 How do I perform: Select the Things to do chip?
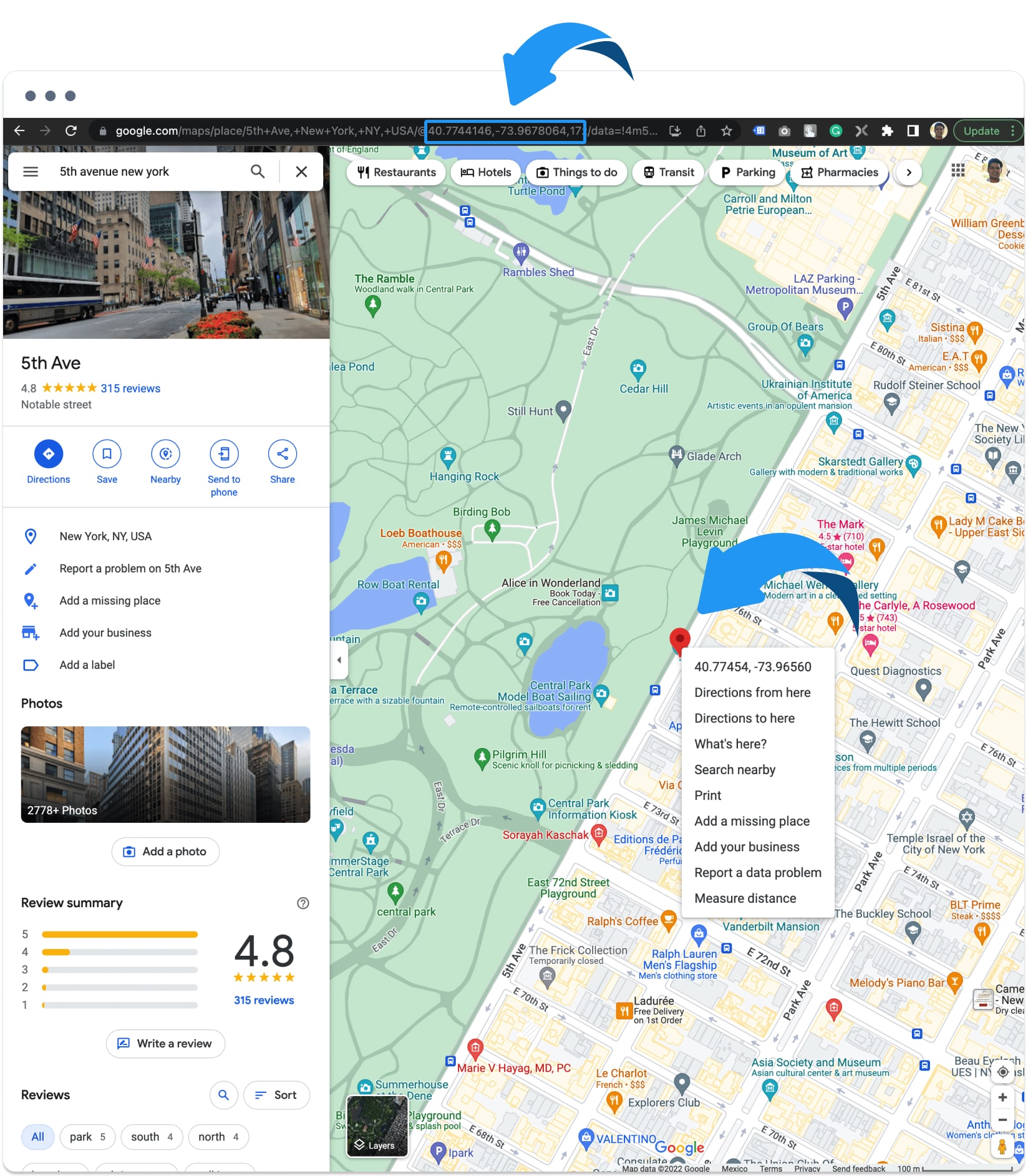pos(576,172)
